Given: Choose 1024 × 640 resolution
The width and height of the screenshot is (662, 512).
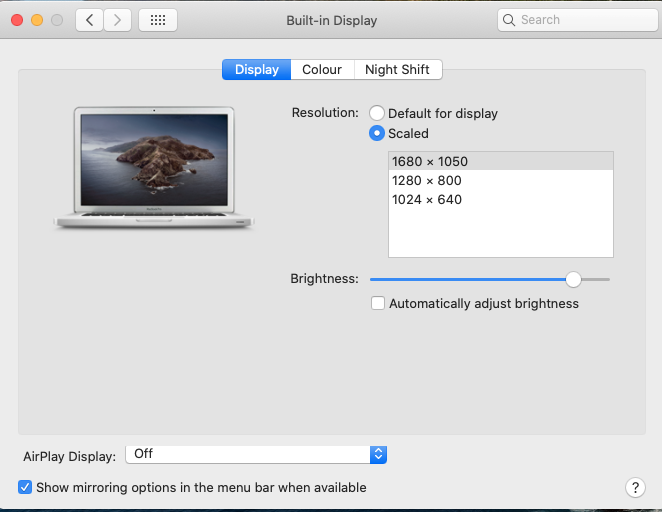Looking at the screenshot, I should (x=501, y=199).
